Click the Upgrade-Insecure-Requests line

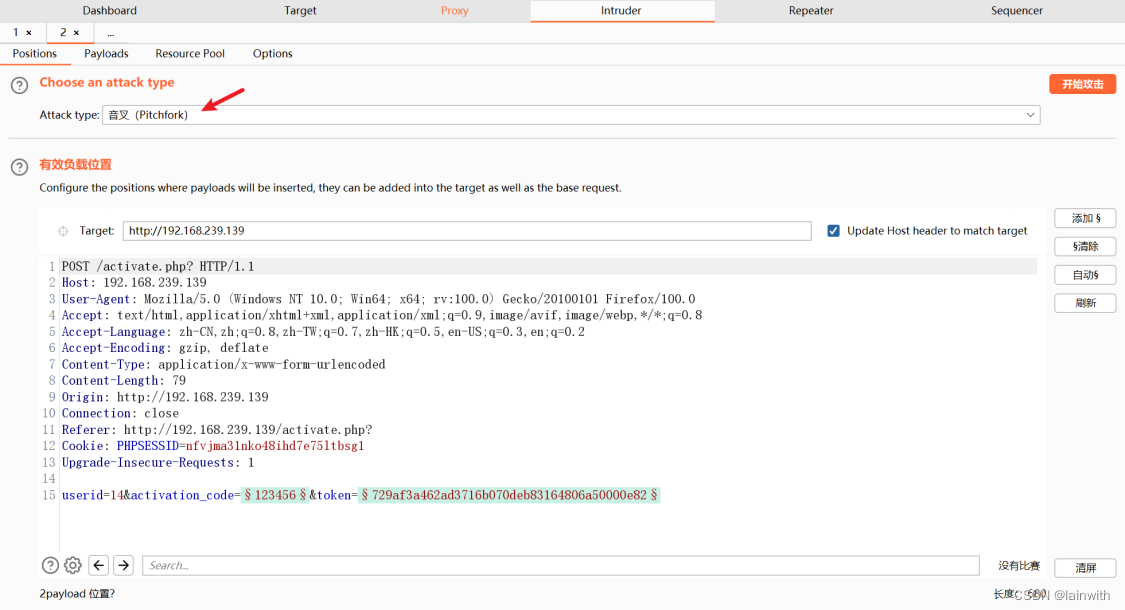[x=158, y=463]
